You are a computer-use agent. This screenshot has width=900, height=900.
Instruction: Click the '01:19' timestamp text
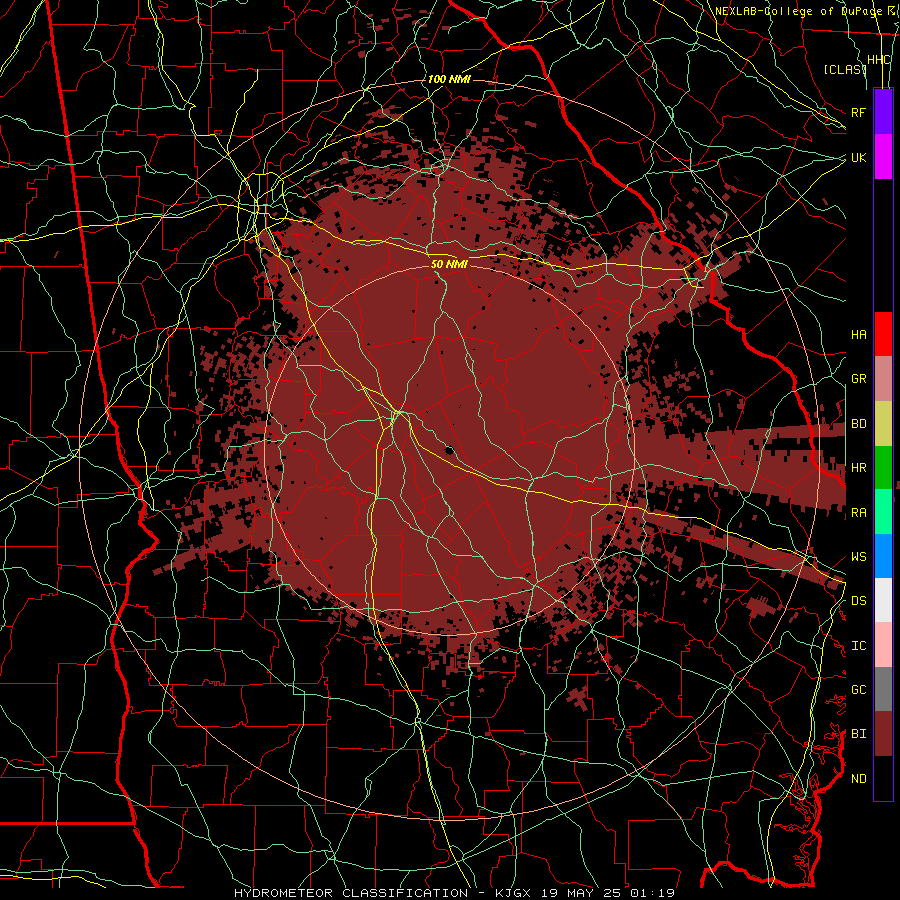[x=651, y=893]
